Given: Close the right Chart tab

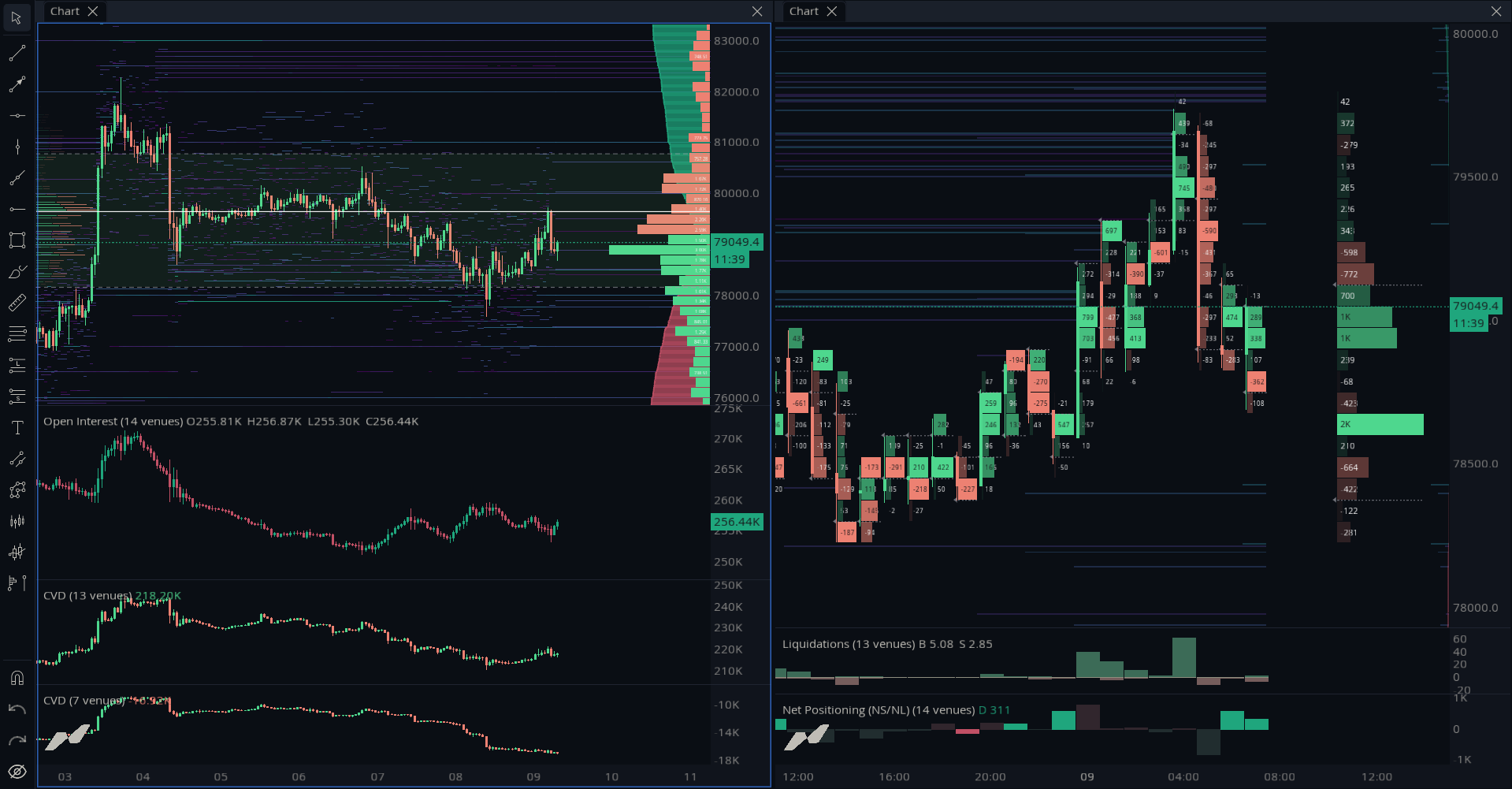Looking at the screenshot, I should (832, 11).
